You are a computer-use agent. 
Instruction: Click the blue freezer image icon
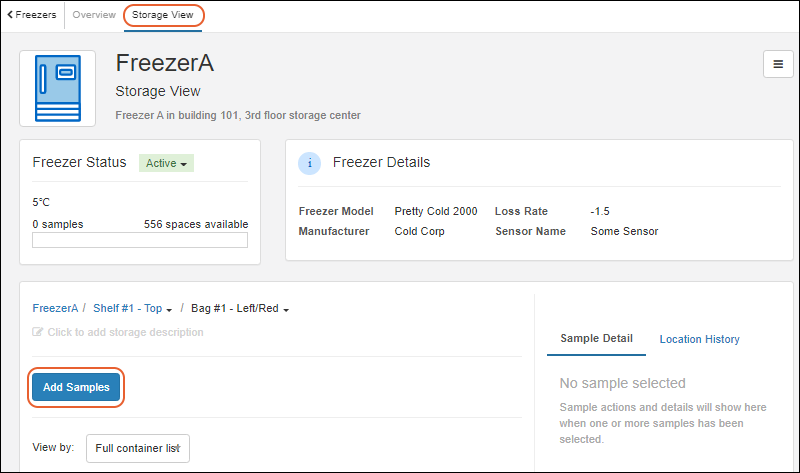coord(58,88)
